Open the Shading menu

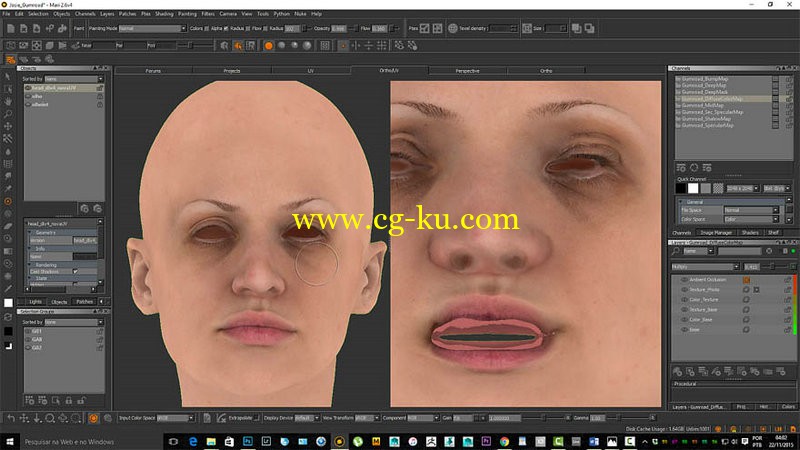(x=164, y=14)
